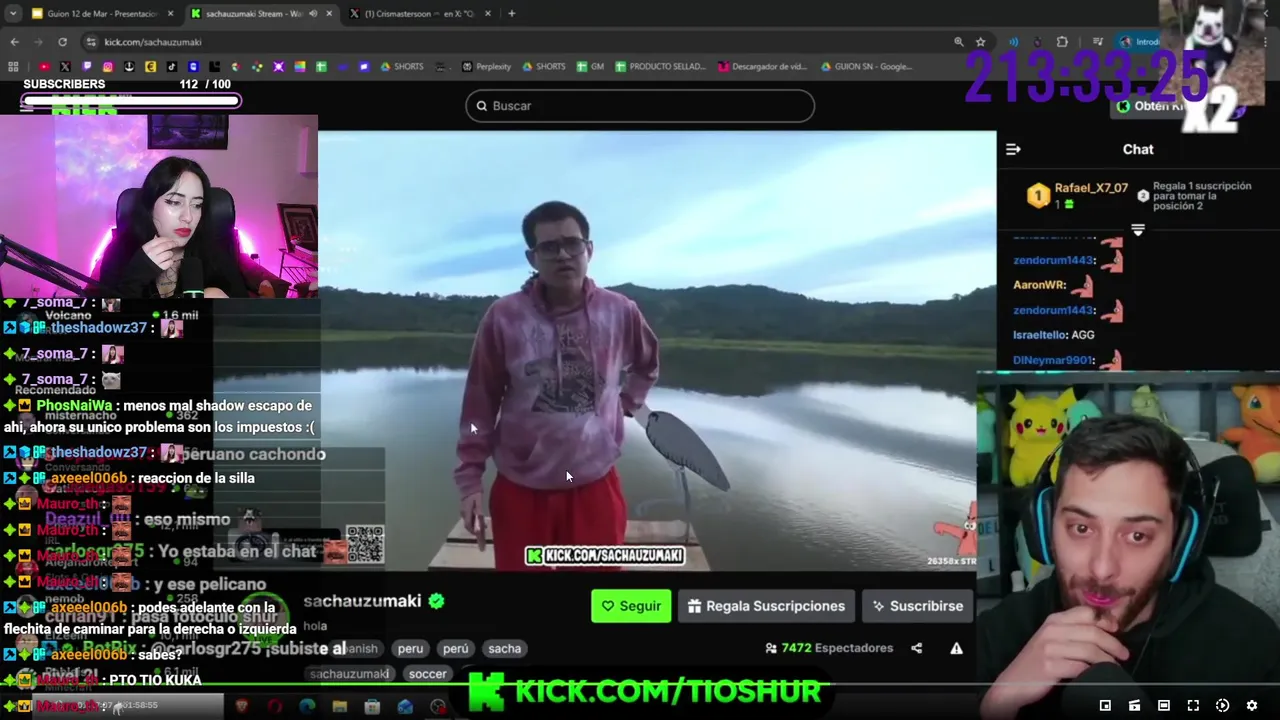The width and height of the screenshot is (1280, 720).
Task: Toggle theater mode on player
Action: 1163,706
